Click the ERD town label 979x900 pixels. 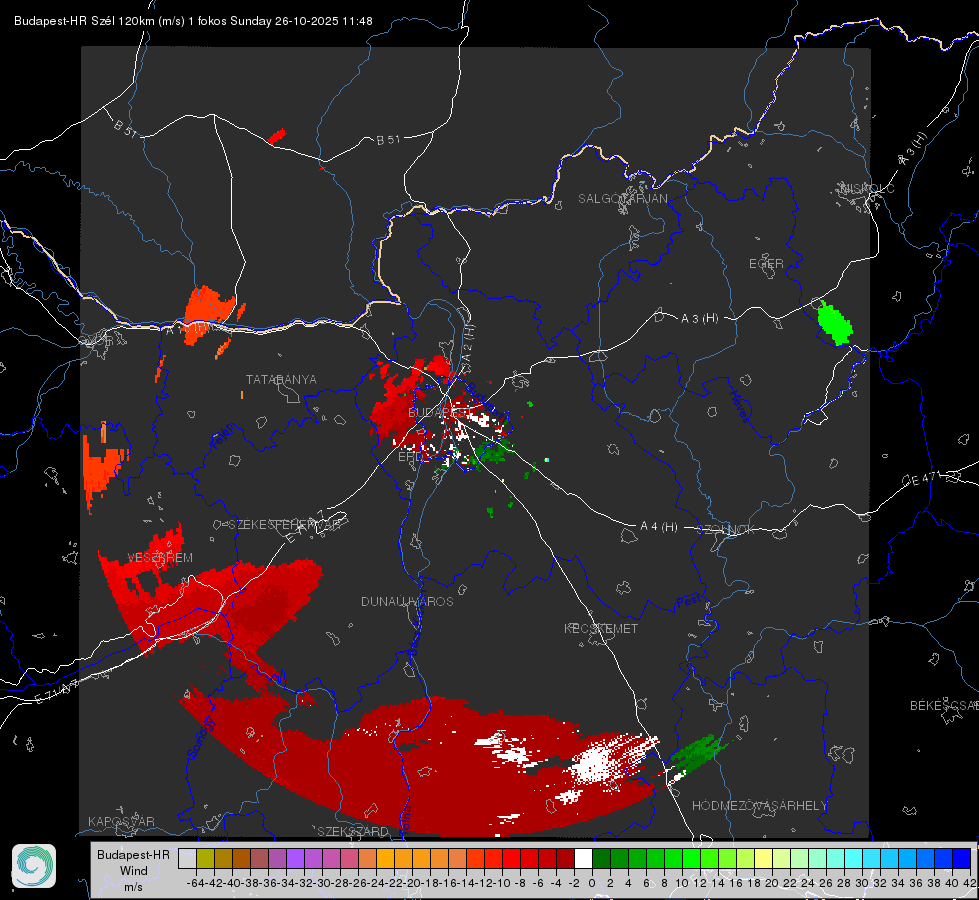410,457
